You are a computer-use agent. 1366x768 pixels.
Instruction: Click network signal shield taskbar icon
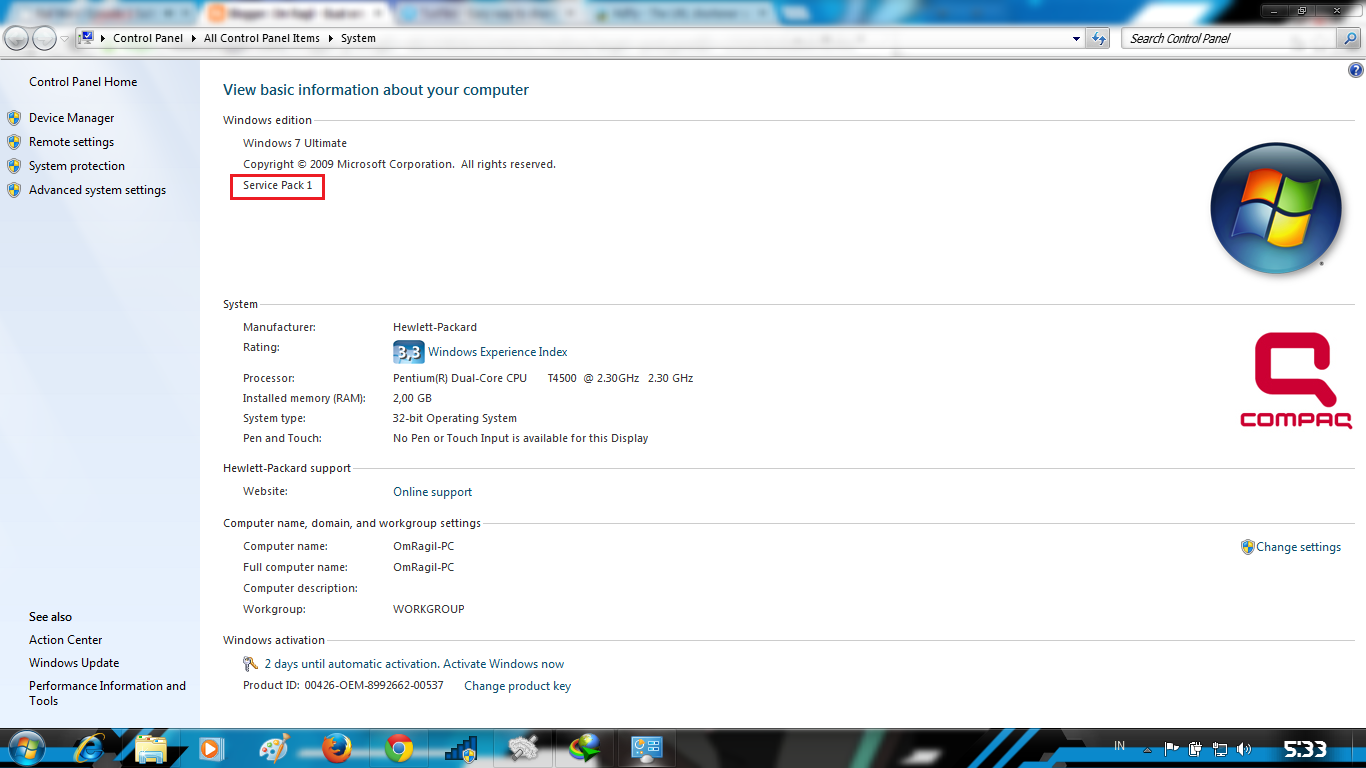461,748
